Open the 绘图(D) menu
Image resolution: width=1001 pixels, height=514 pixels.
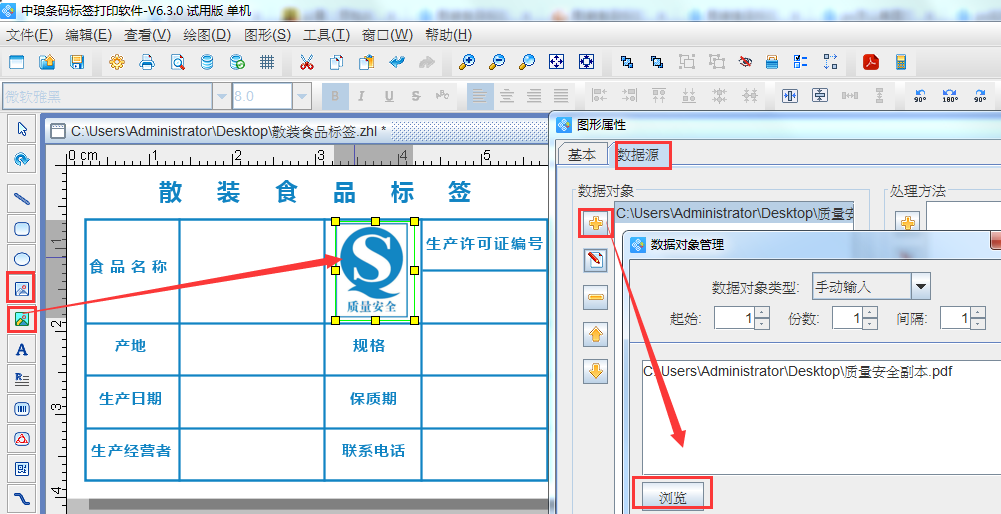[x=207, y=34]
